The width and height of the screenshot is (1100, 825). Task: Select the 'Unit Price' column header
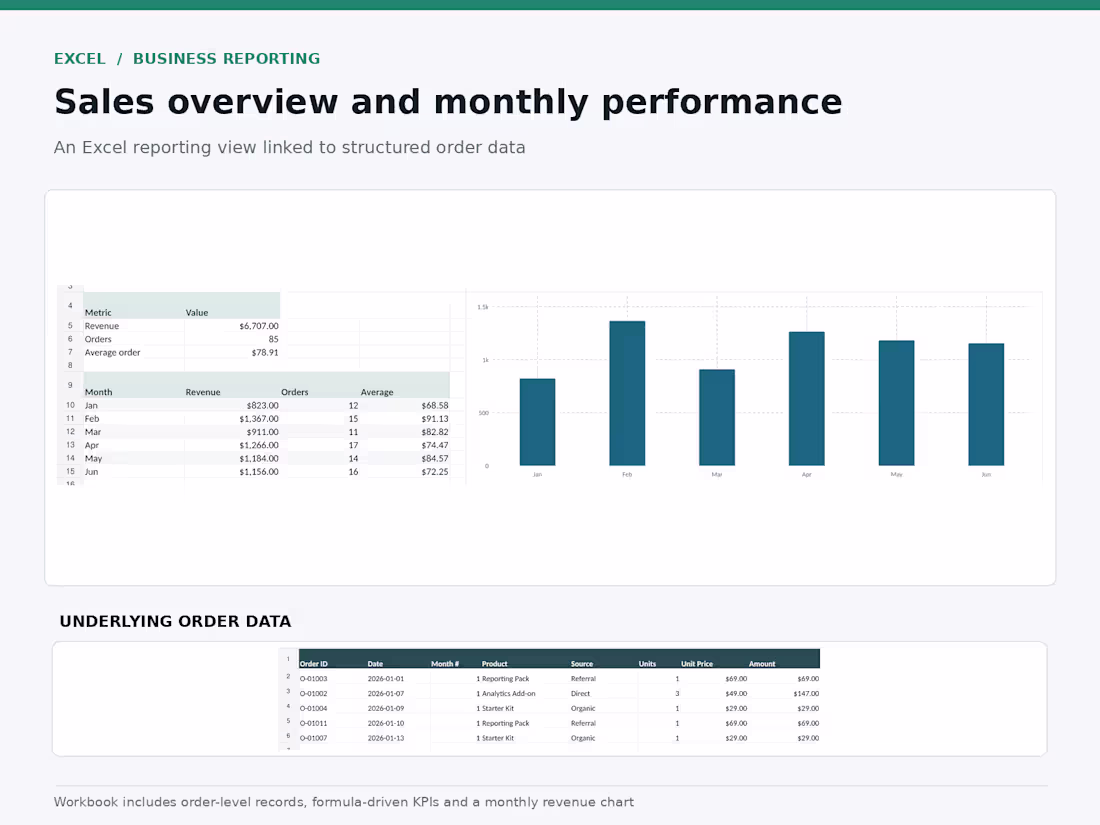coord(714,659)
